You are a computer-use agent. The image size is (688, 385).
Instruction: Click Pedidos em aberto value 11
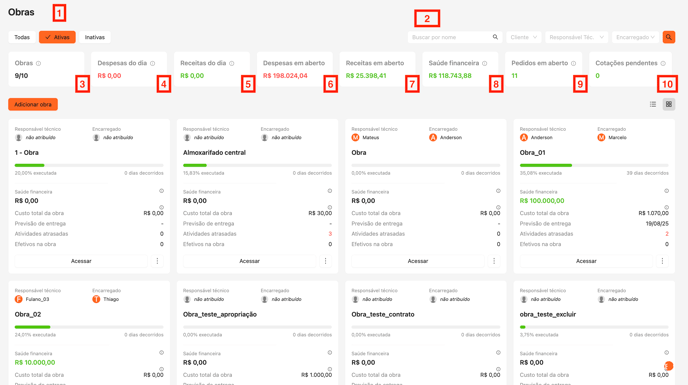point(514,76)
